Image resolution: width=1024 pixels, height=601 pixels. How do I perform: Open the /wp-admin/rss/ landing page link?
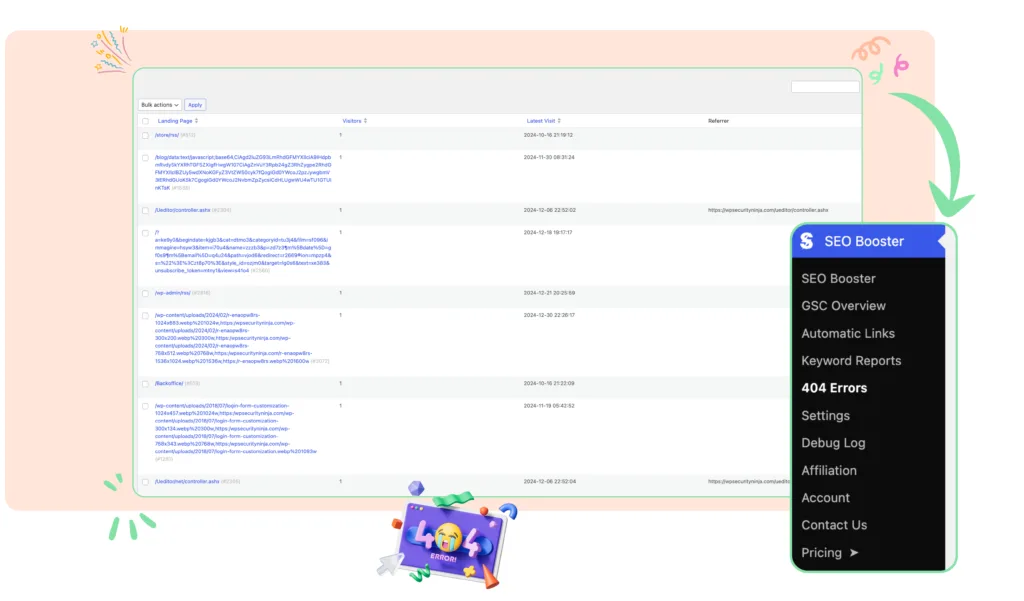(172, 293)
